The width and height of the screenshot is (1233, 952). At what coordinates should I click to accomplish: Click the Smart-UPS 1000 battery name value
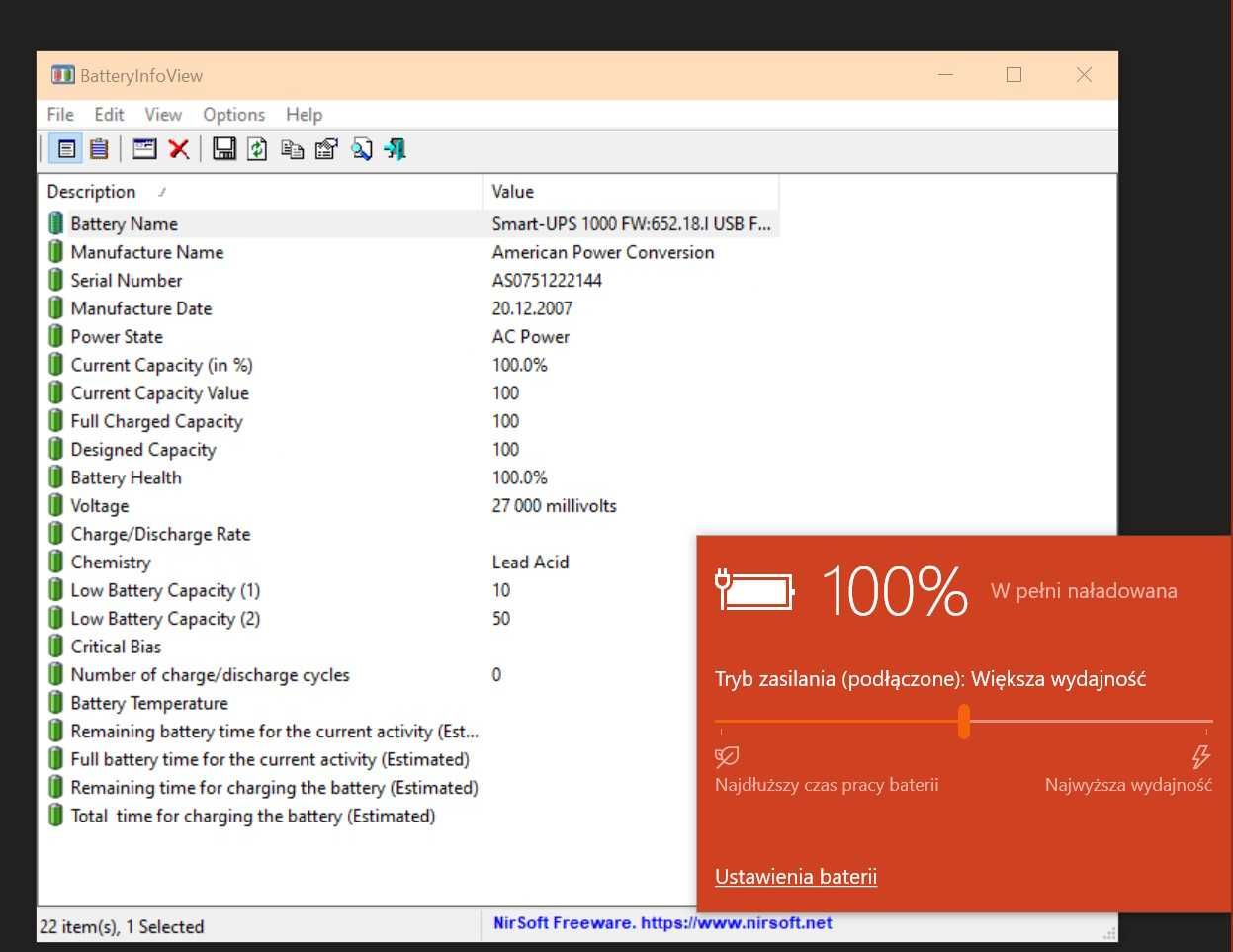(x=631, y=223)
